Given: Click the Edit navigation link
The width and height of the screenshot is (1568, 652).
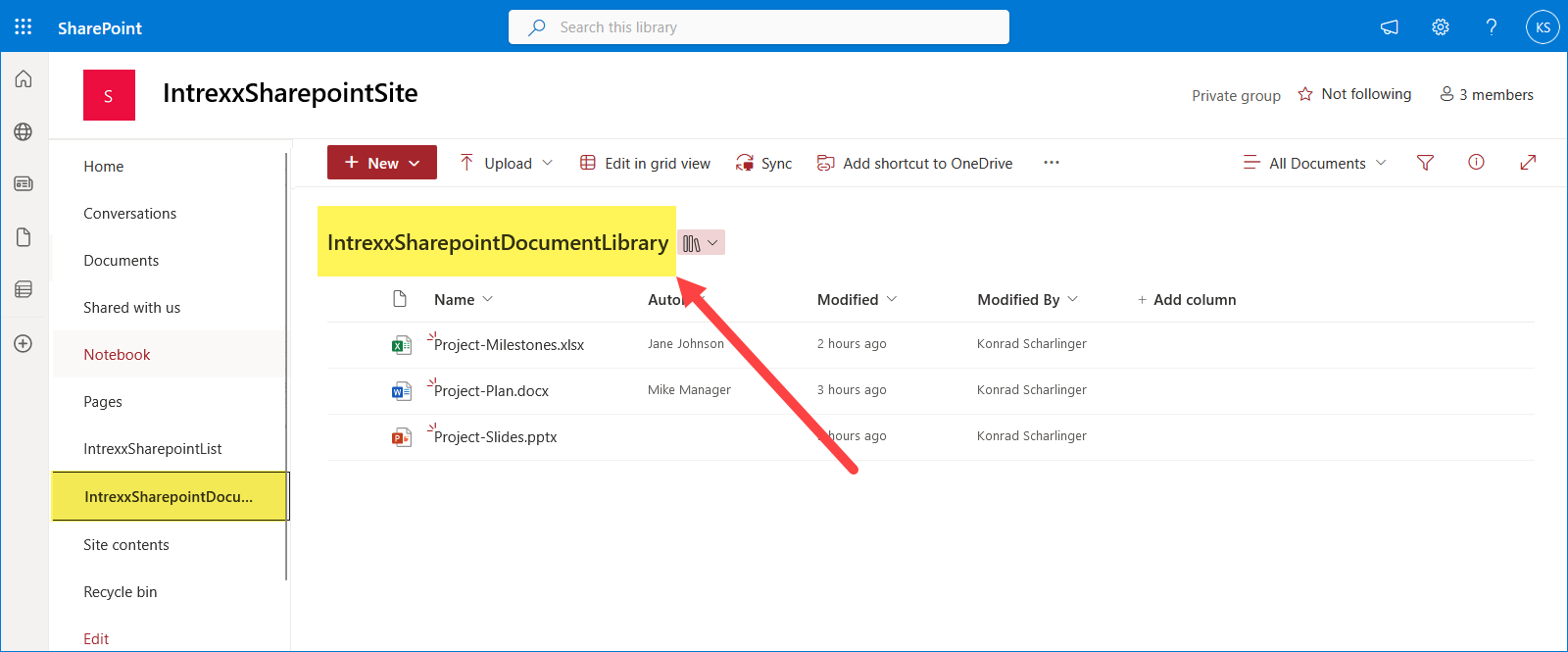Looking at the screenshot, I should coord(96,639).
